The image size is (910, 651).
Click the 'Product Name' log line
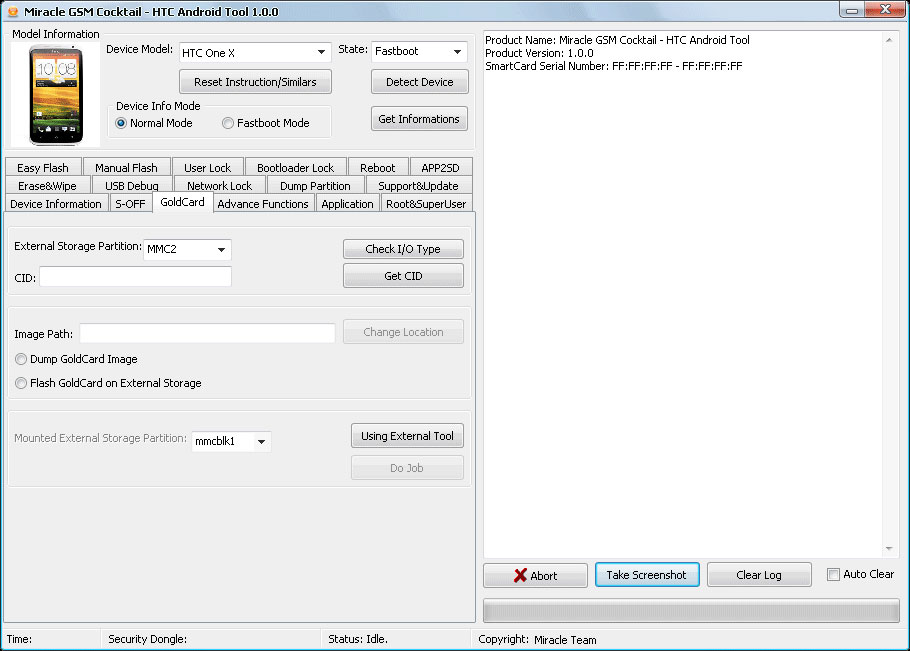click(618, 40)
